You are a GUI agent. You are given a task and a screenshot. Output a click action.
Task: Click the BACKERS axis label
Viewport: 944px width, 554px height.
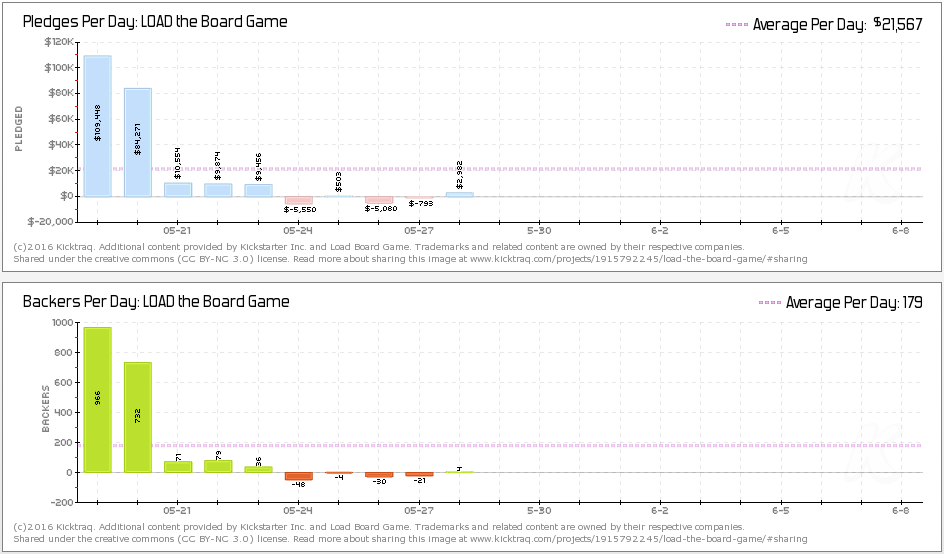coord(46,409)
